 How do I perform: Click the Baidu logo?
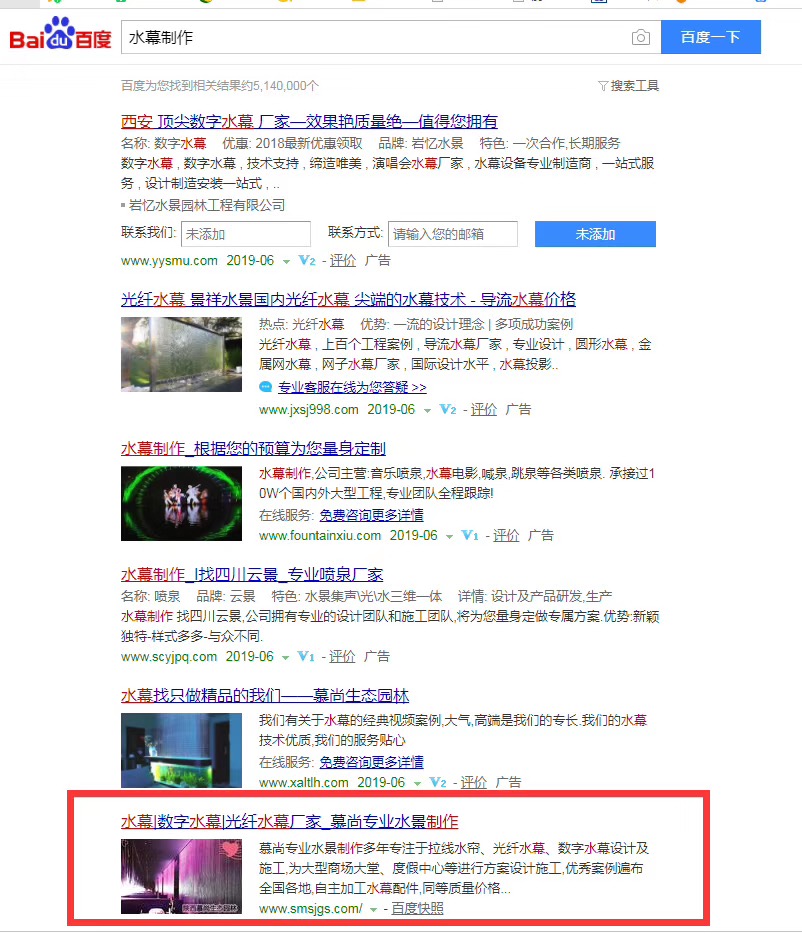click(x=60, y=38)
